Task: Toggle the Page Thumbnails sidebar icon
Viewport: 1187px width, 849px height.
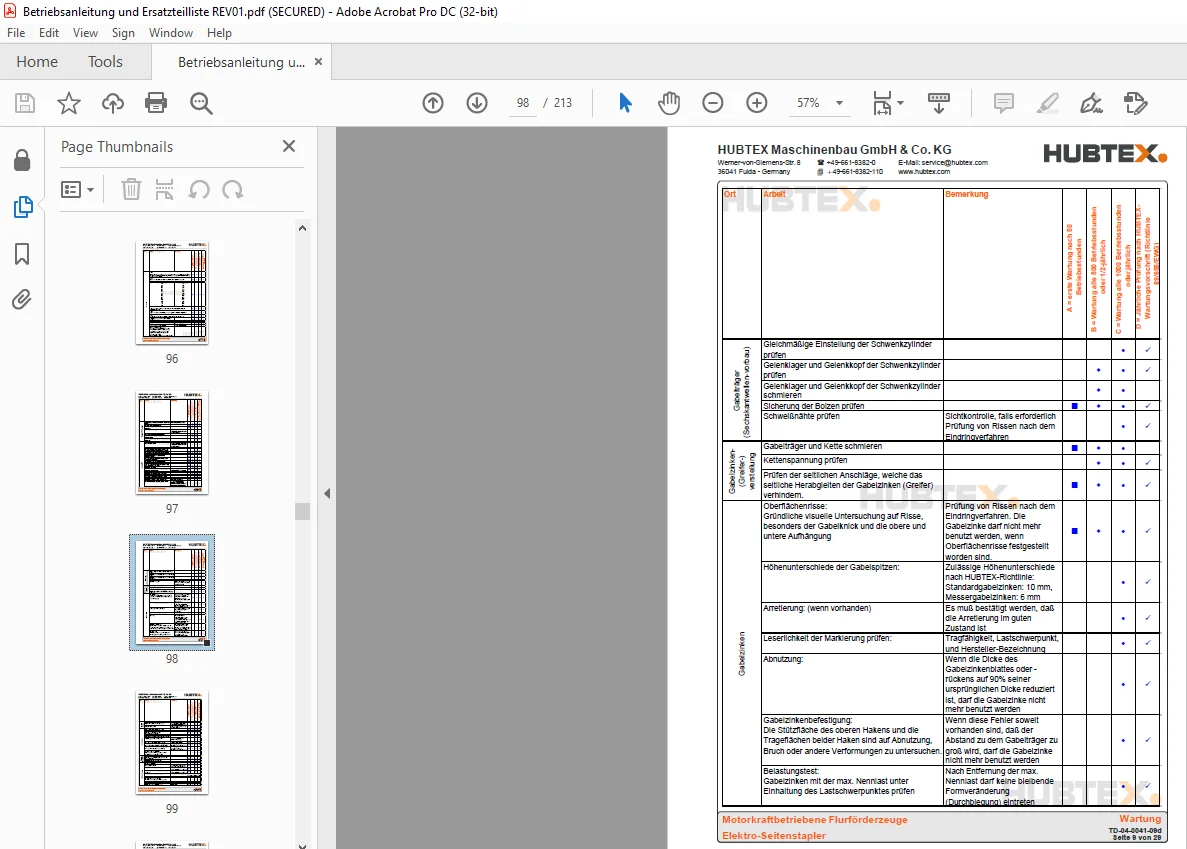Action: [23, 207]
